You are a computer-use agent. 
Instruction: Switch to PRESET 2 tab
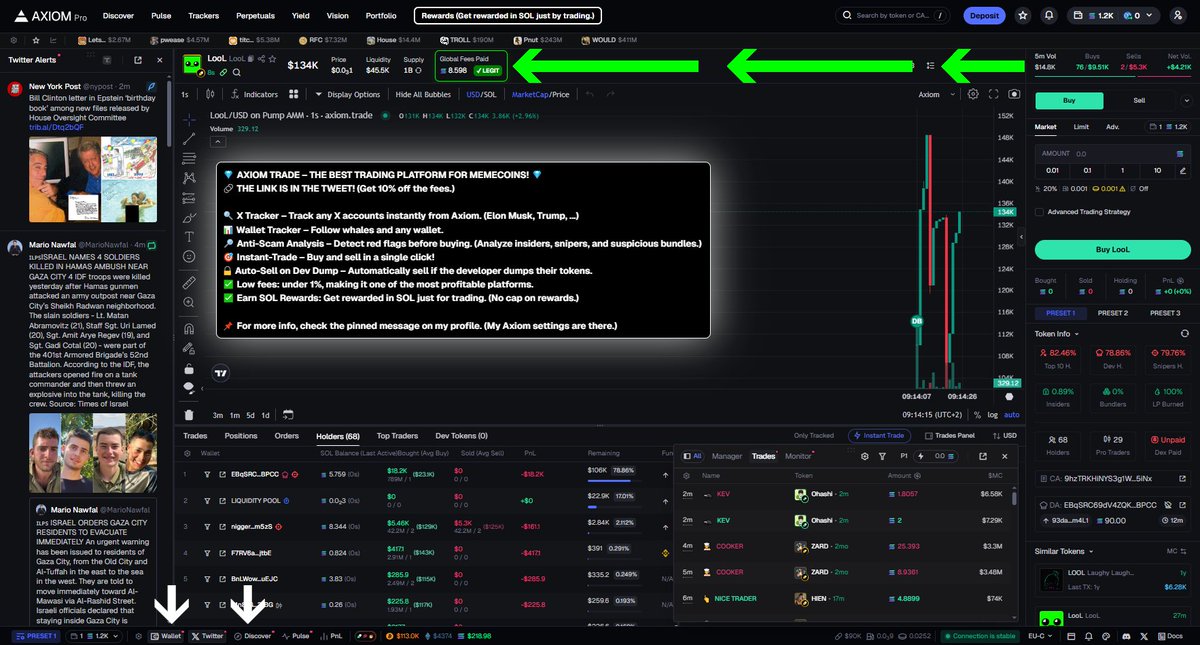(x=1111, y=313)
